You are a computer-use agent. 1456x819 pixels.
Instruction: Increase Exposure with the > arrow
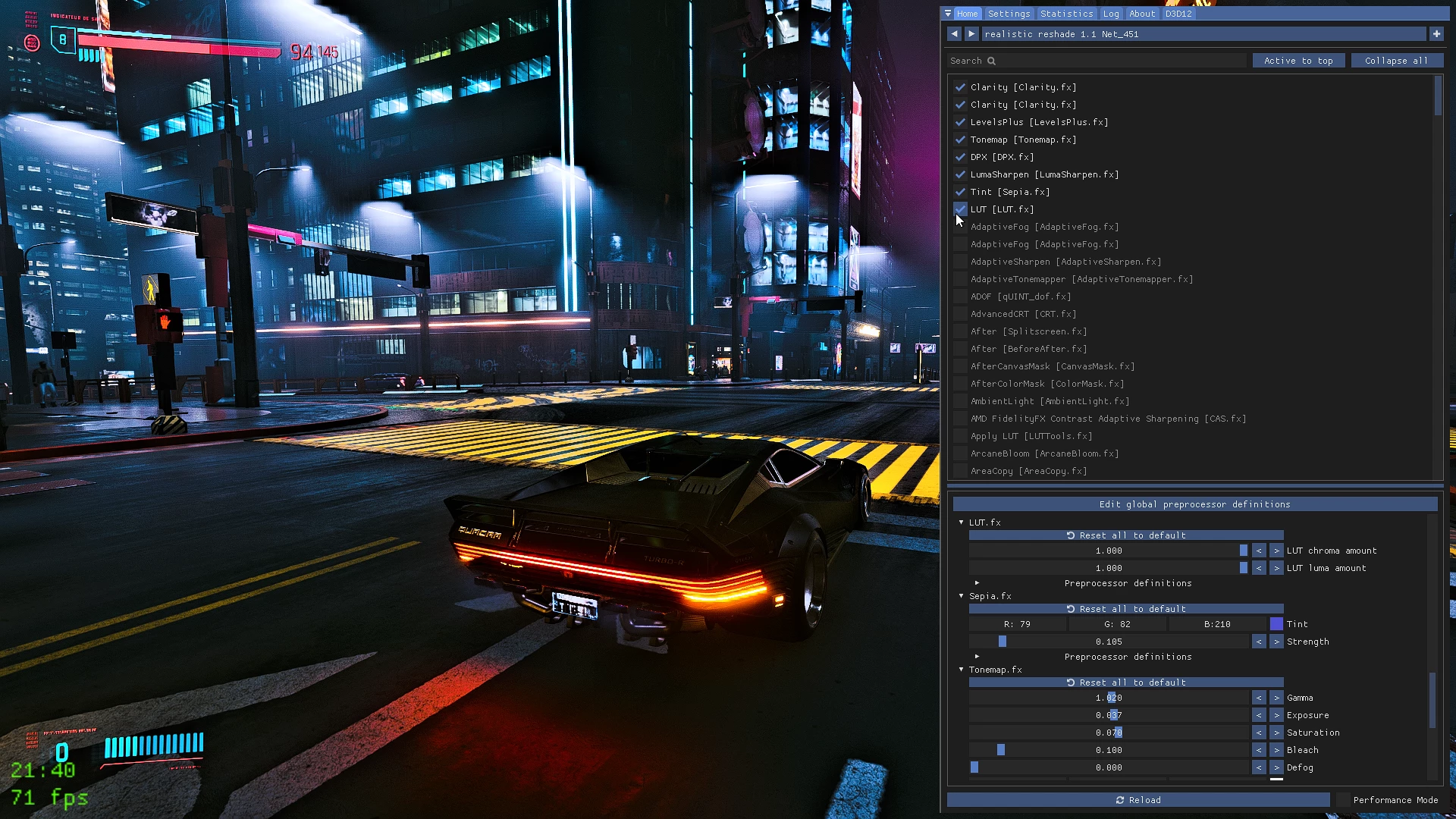(x=1276, y=715)
